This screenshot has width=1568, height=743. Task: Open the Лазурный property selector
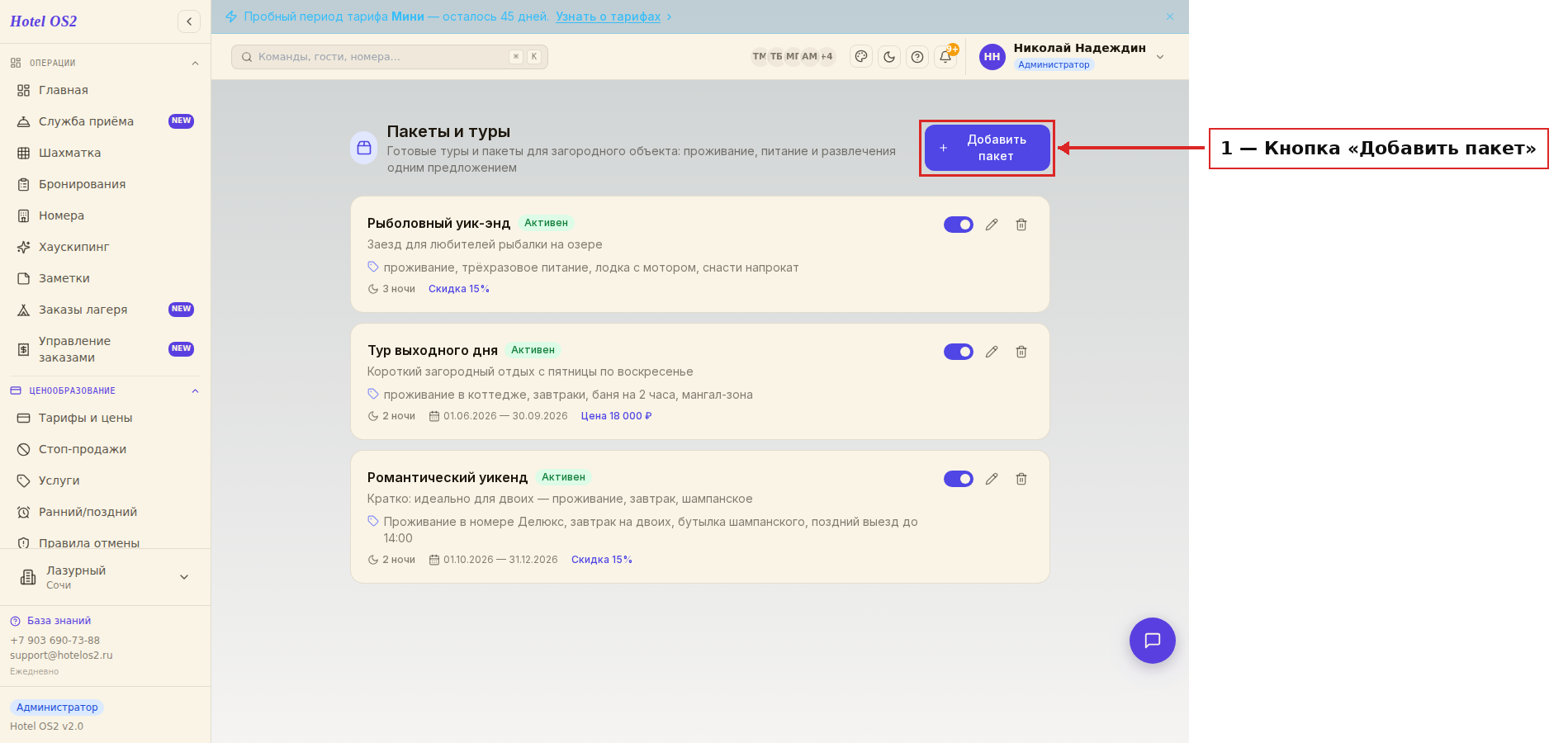click(x=105, y=577)
